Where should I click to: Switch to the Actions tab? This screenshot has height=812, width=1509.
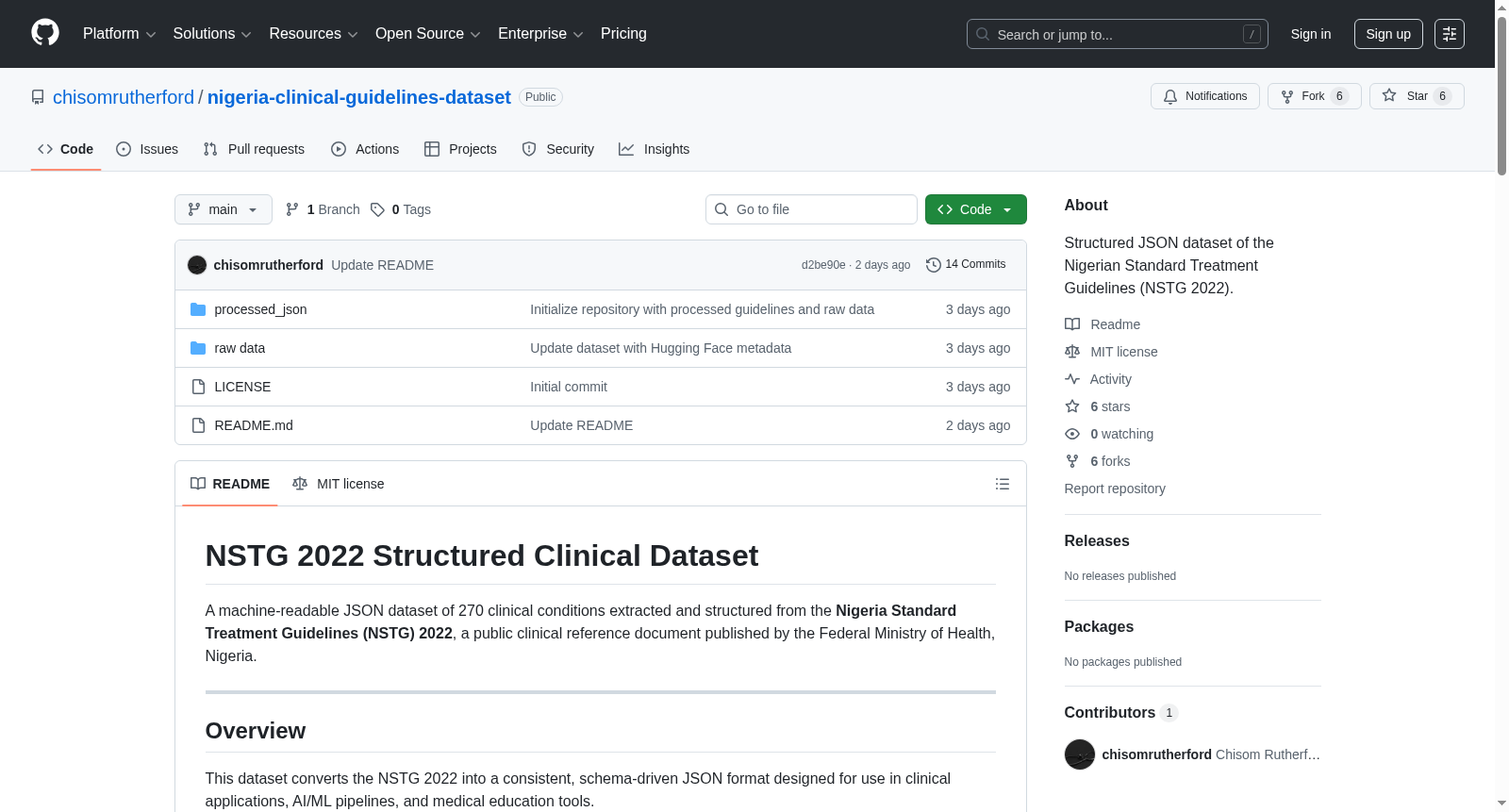[x=365, y=149]
